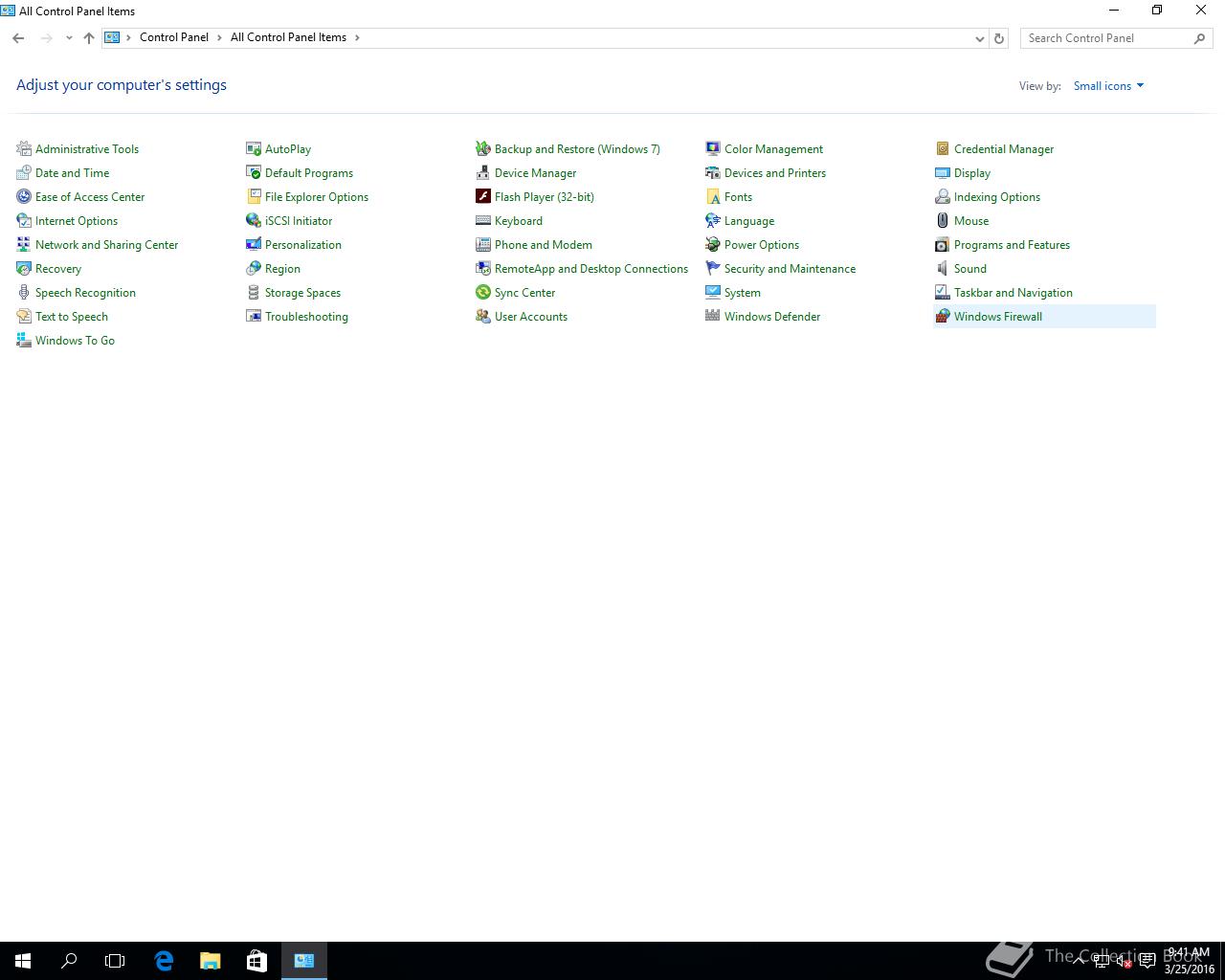
Task: Select the Control Panel breadcrumb segment
Action: coord(174,37)
